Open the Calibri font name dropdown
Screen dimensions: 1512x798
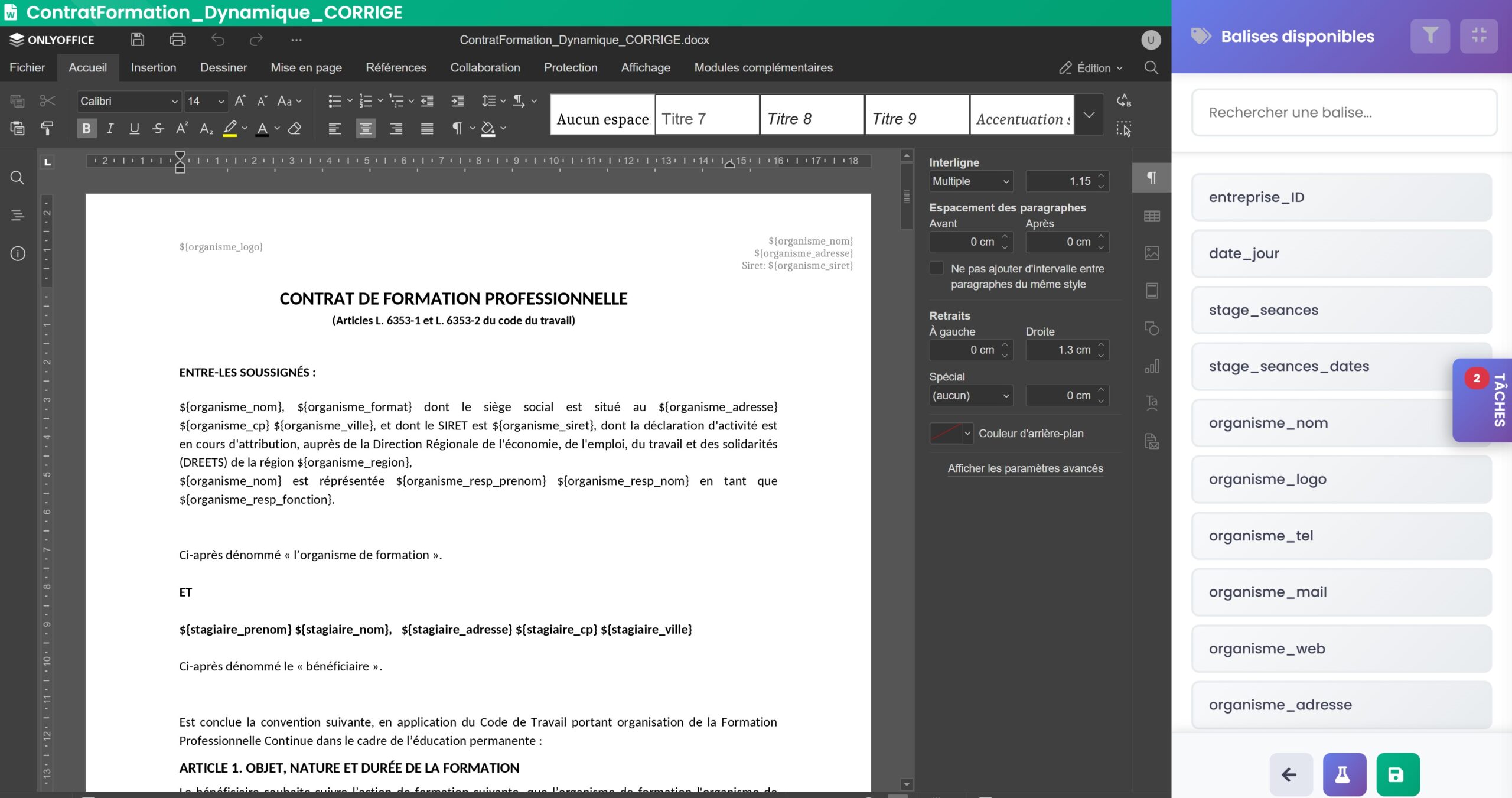pyautogui.click(x=174, y=102)
